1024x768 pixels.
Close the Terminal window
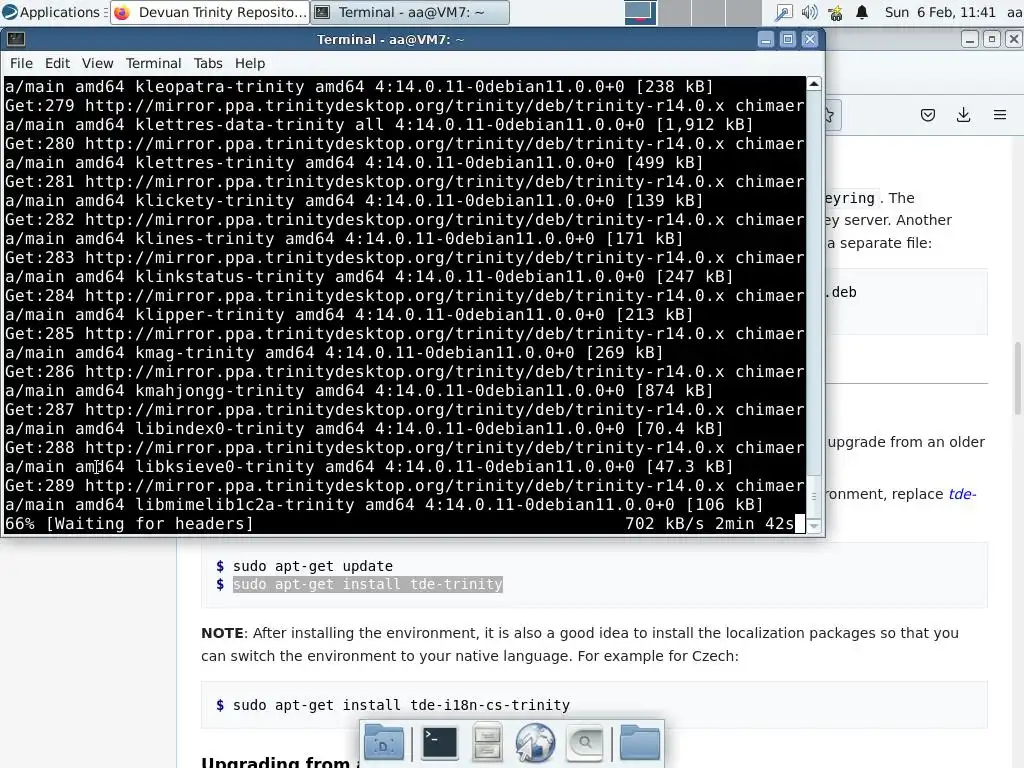(x=810, y=39)
